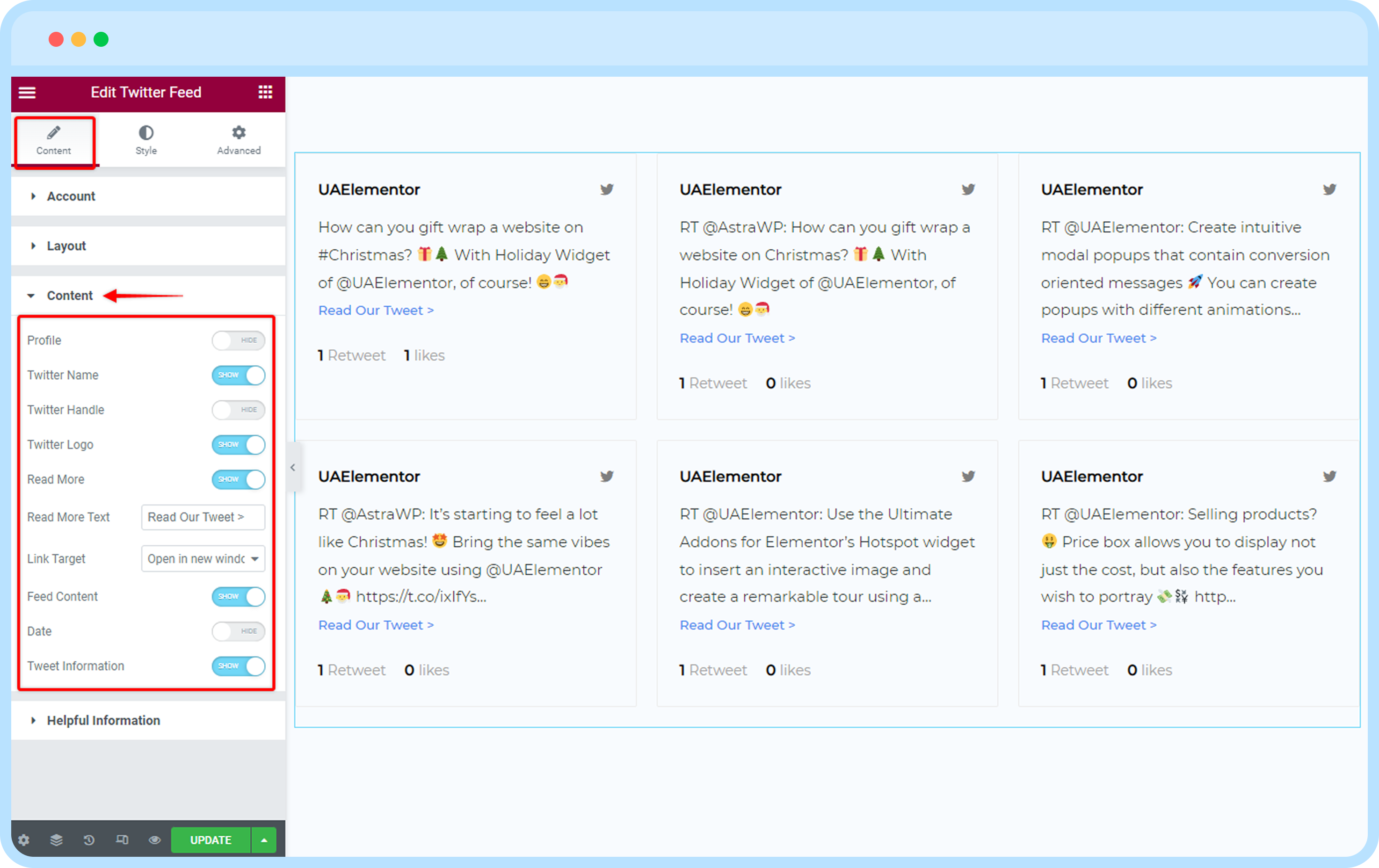The height and width of the screenshot is (868, 1379).
Task: Click the green UPDATE button
Action: point(211,840)
